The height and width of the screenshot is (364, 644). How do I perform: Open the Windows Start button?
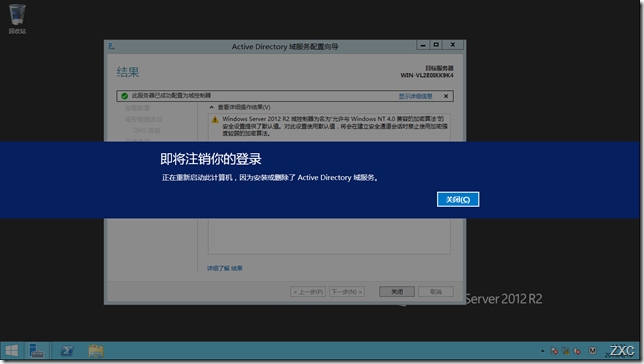coord(11,351)
